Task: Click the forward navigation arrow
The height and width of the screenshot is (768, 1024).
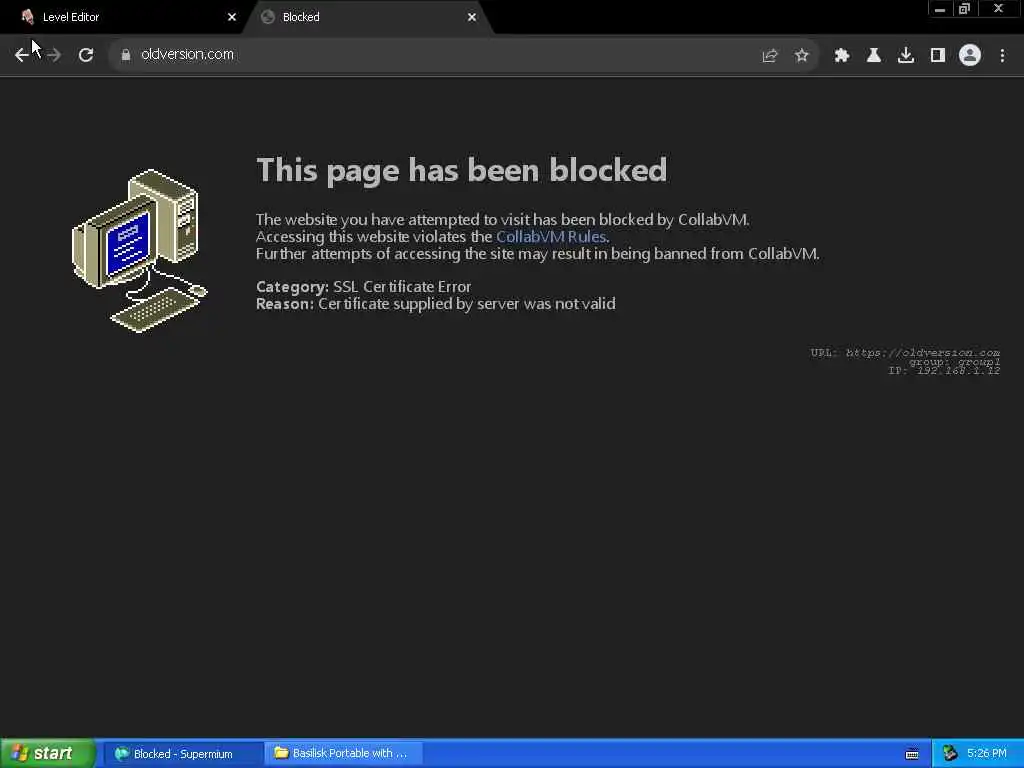Action: coord(54,55)
